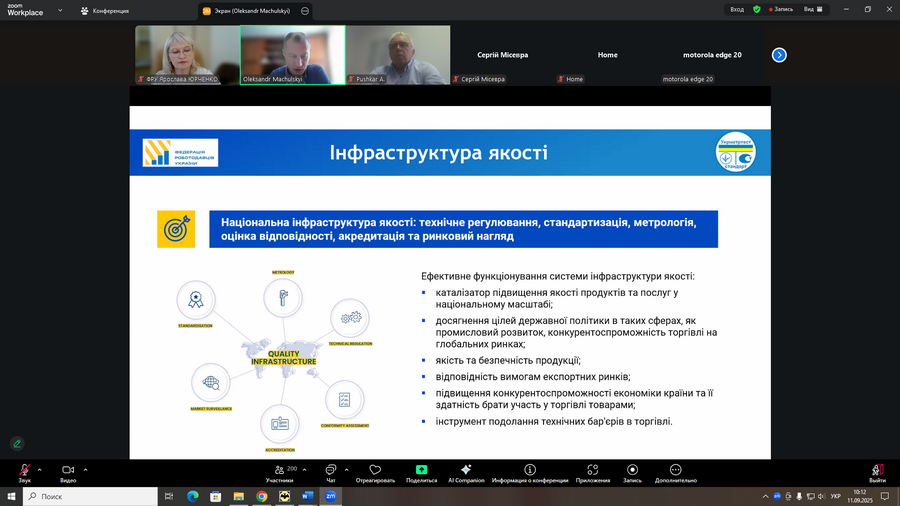
Task: Start recording with the Запись toolbar button
Action: 632,473
